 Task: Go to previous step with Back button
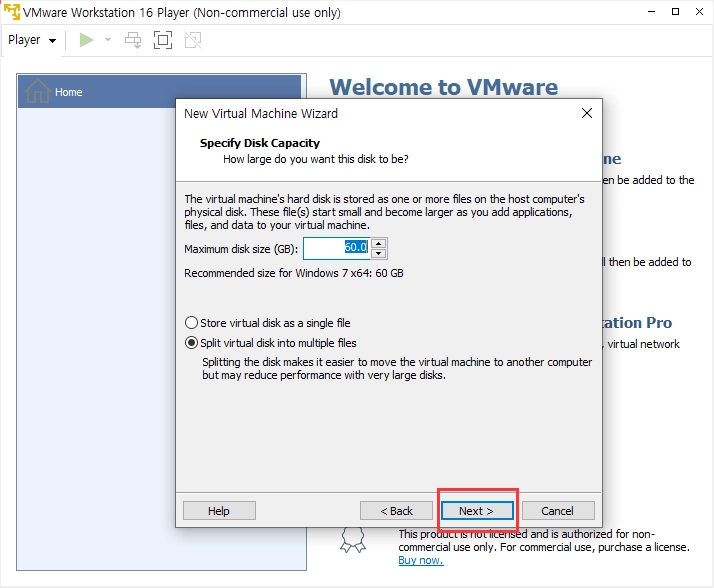pos(396,511)
